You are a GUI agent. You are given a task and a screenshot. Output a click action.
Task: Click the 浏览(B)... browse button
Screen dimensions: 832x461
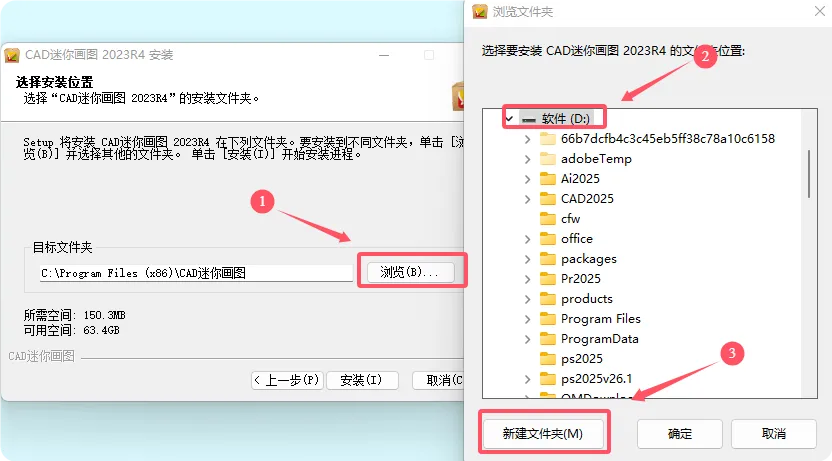tap(411, 272)
